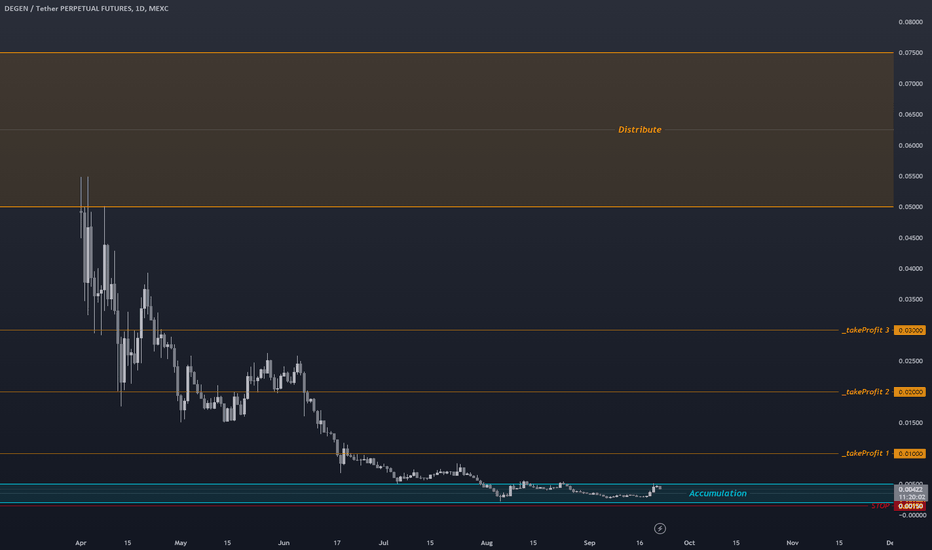Click the 0.07500 price axis label
This screenshot has height=550, width=932.
pyautogui.click(x=910, y=53)
